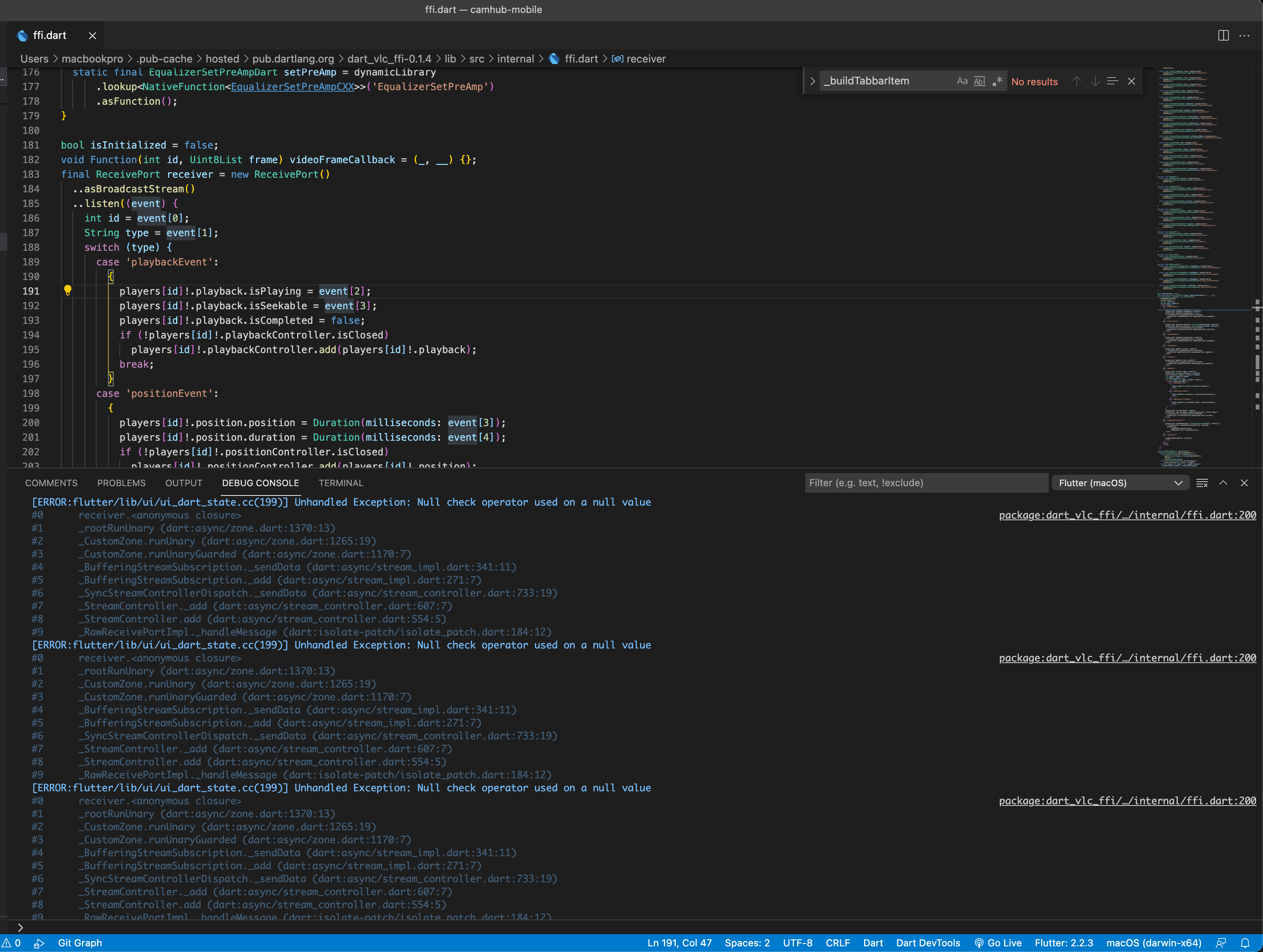Expand the Replace toggle chevron in find widget

pyautogui.click(x=812, y=81)
